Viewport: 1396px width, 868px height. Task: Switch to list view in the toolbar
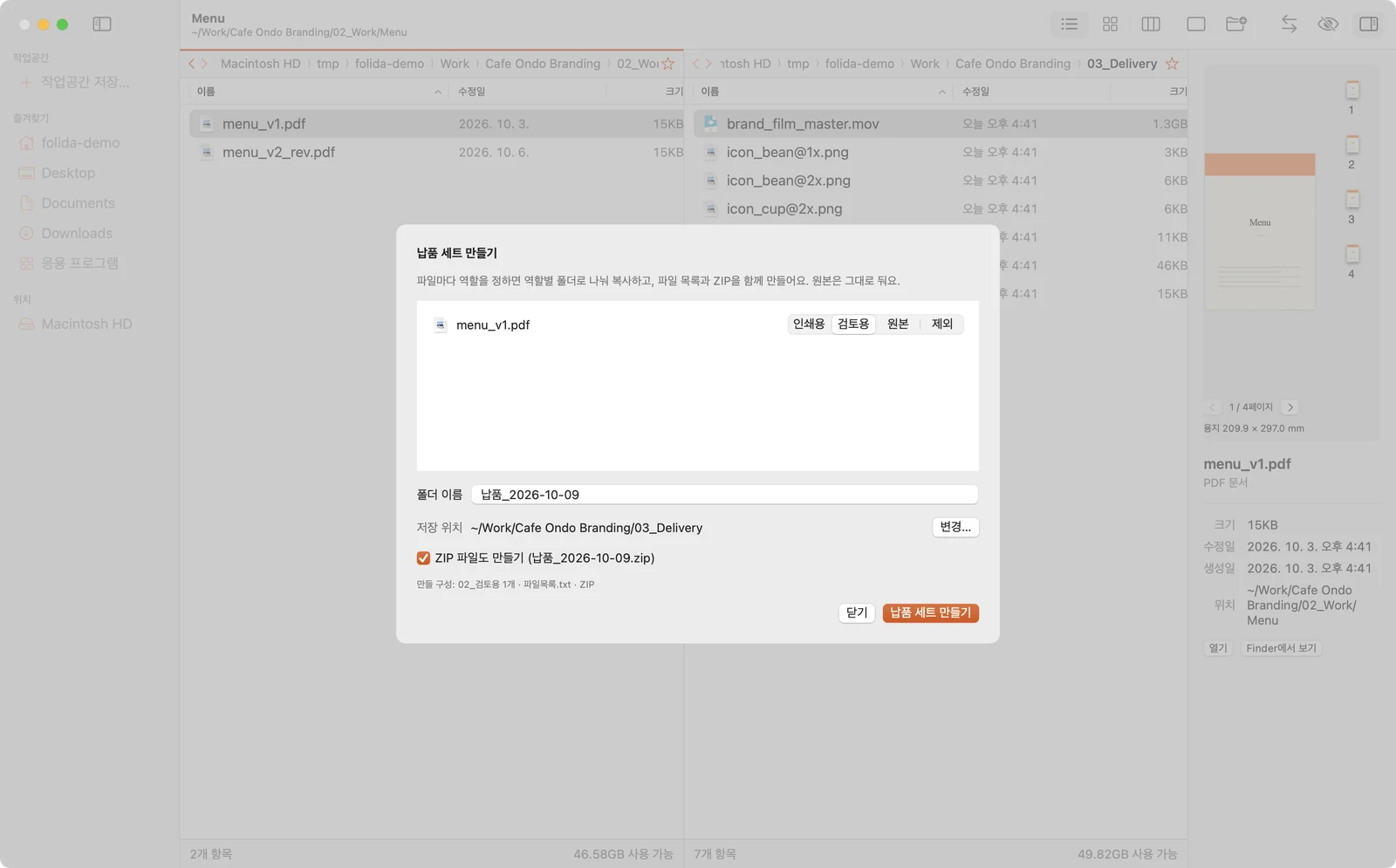coord(1069,24)
